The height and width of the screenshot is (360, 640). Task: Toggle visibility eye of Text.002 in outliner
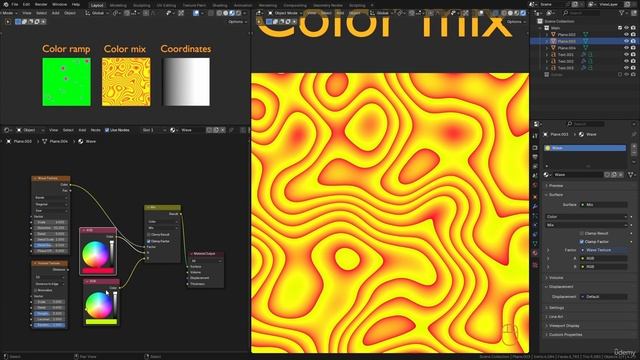627,61
